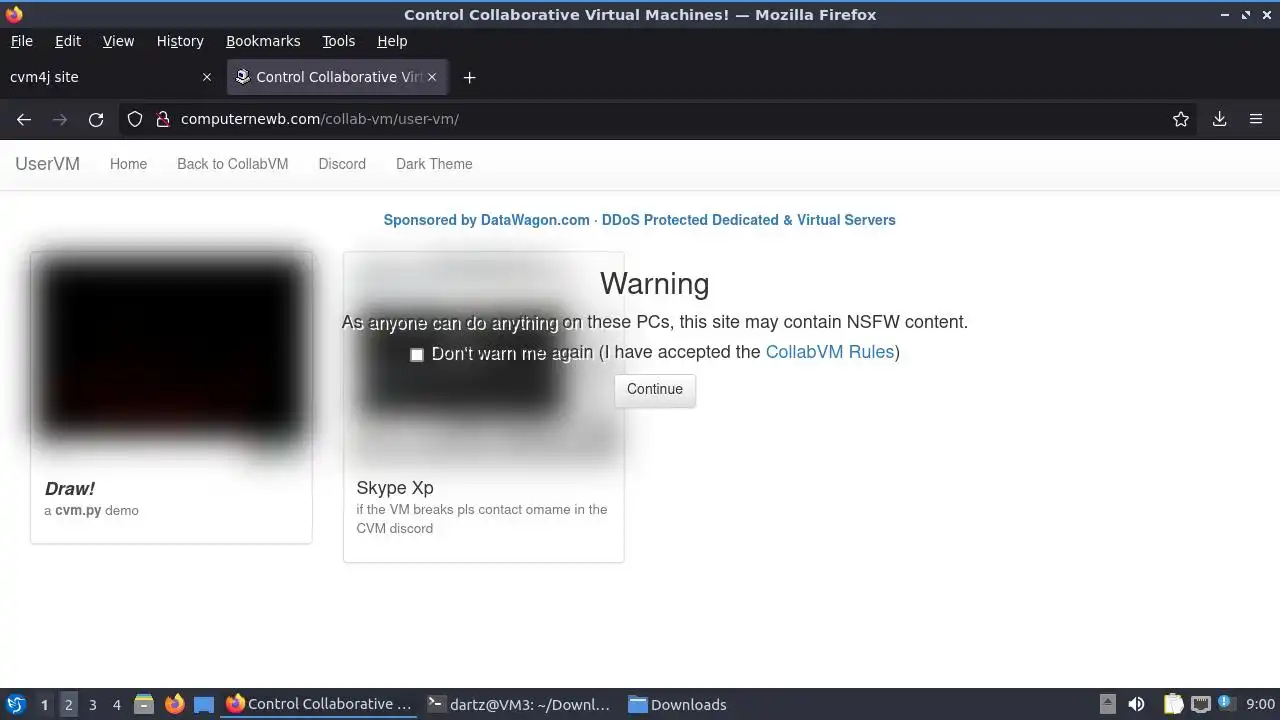Open the Discord navbar link
The image size is (1280, 720).
[342, 164]
